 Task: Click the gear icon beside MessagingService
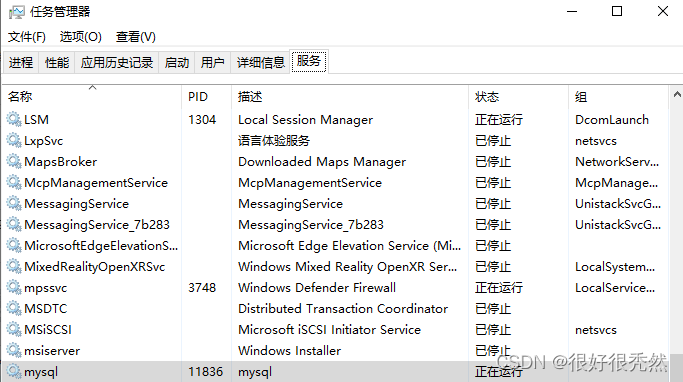tap(14, 203)
